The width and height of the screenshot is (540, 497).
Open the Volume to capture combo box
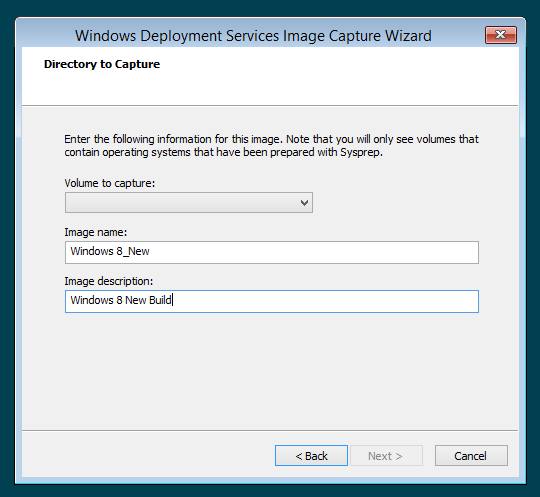189,203
